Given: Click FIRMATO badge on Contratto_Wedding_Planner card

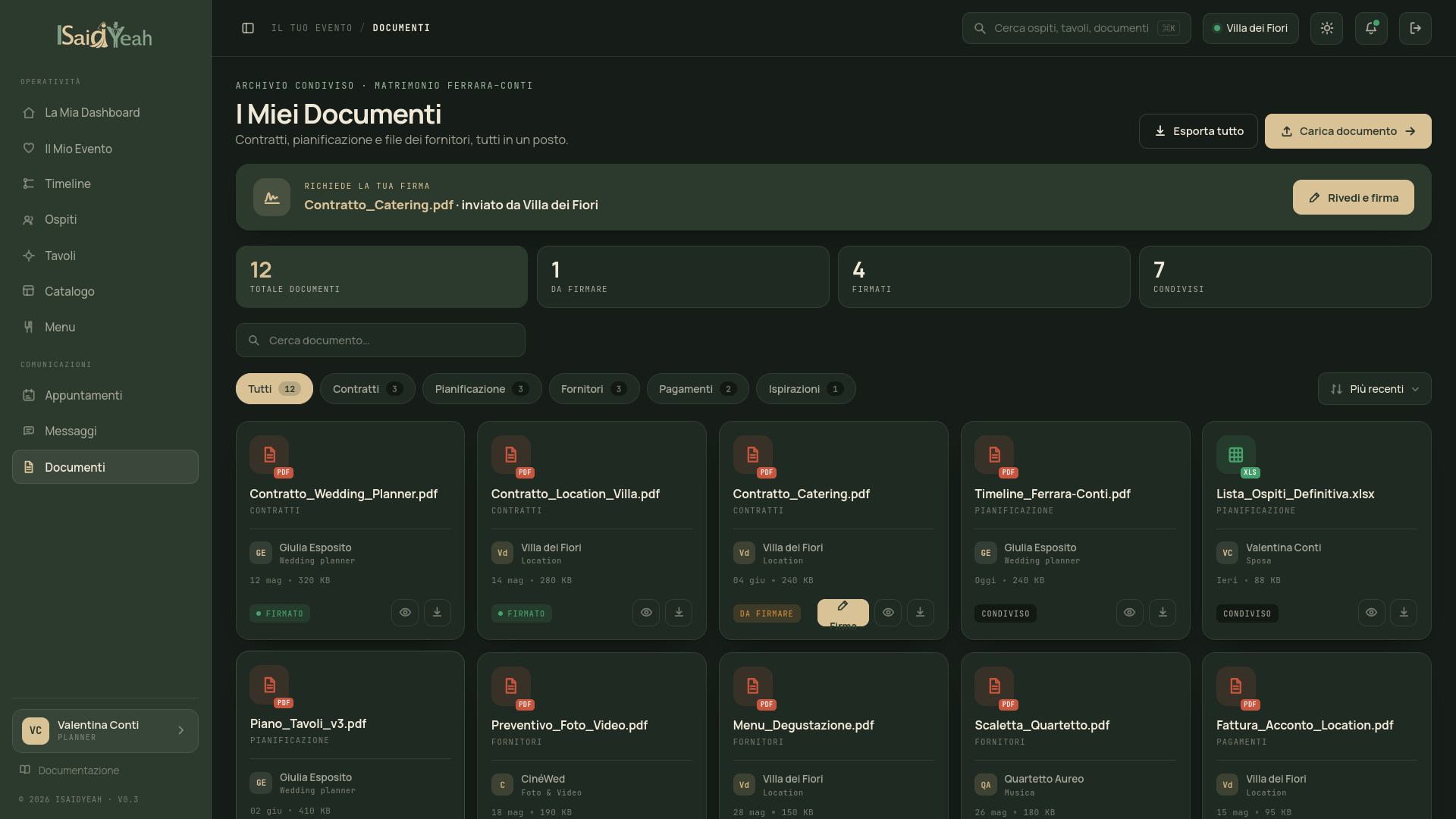Looking at the screenshot, I should coord(280,613).
